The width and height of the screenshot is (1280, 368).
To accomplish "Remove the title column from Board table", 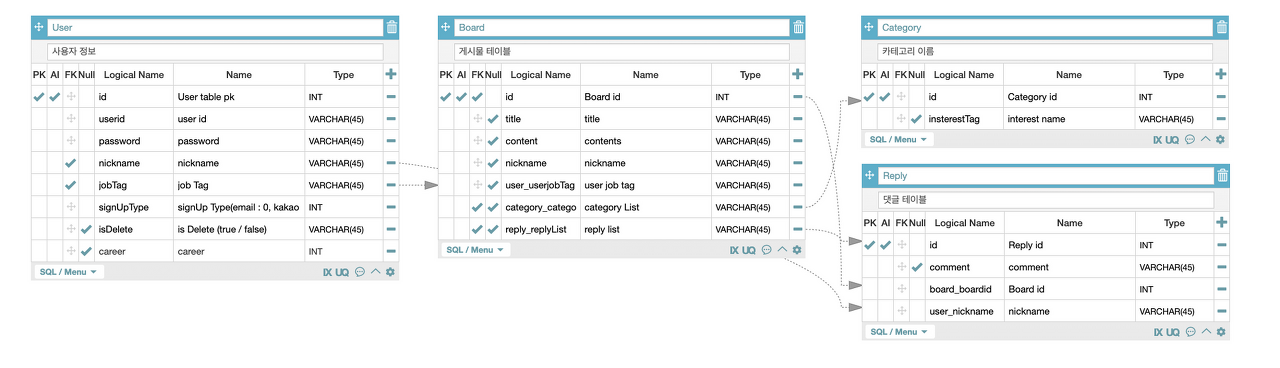I will 797,119.
